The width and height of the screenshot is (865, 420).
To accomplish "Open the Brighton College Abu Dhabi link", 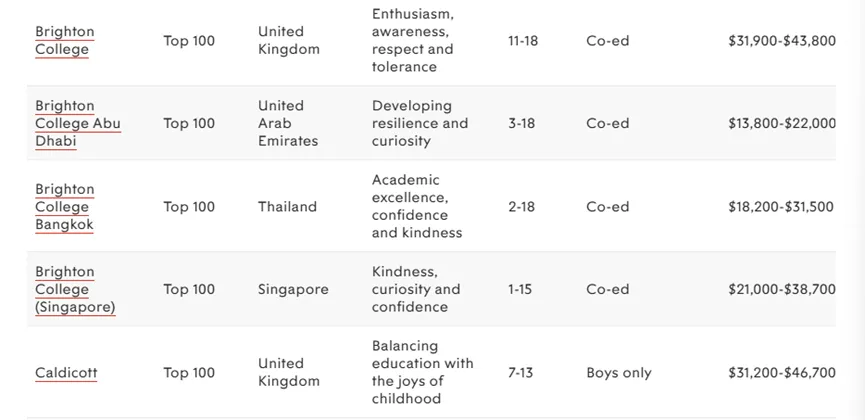I will point(78,123).
